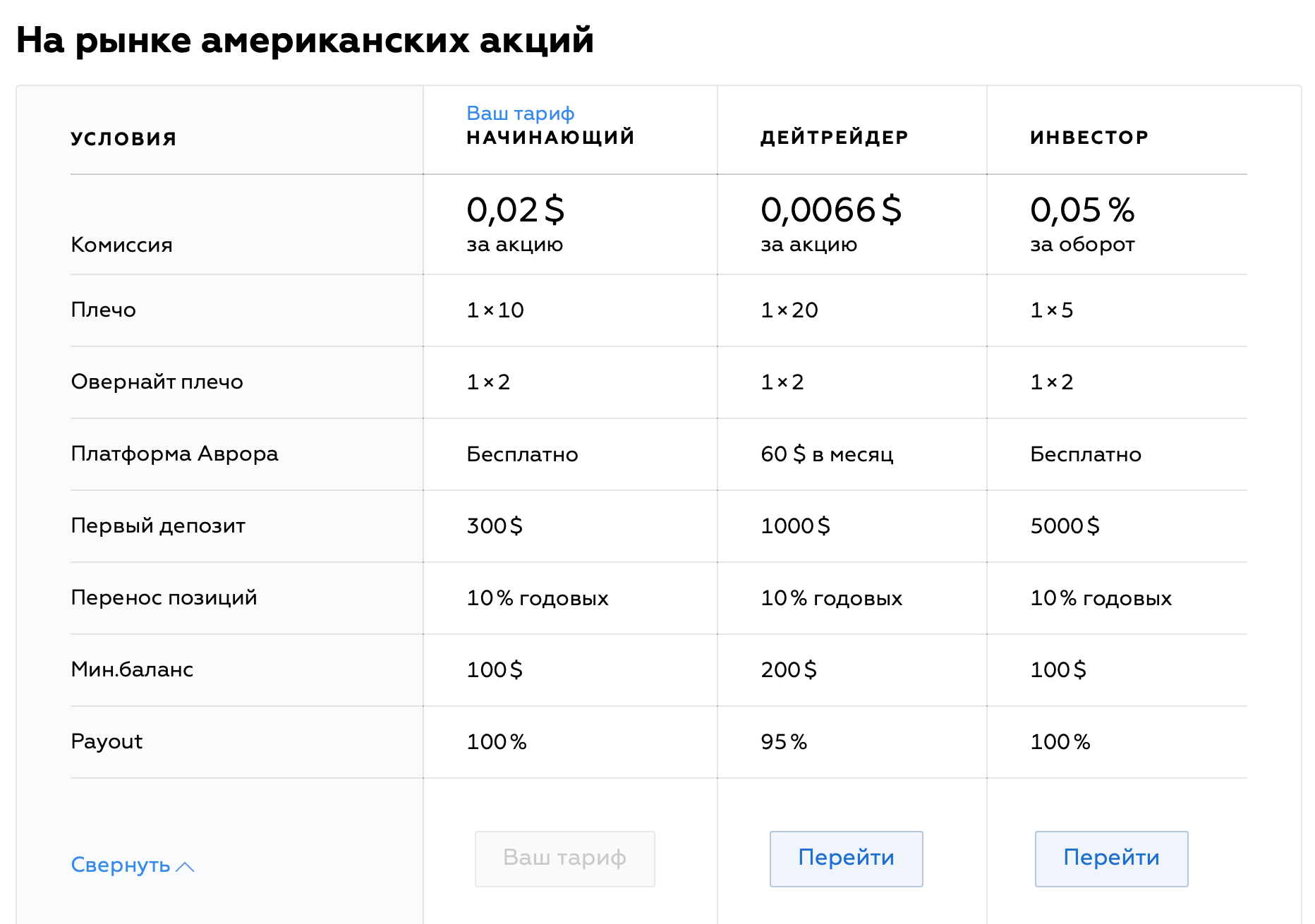
Task: Click Перейти button for Инвестор tariff
Action: [x=1111, y=858]
